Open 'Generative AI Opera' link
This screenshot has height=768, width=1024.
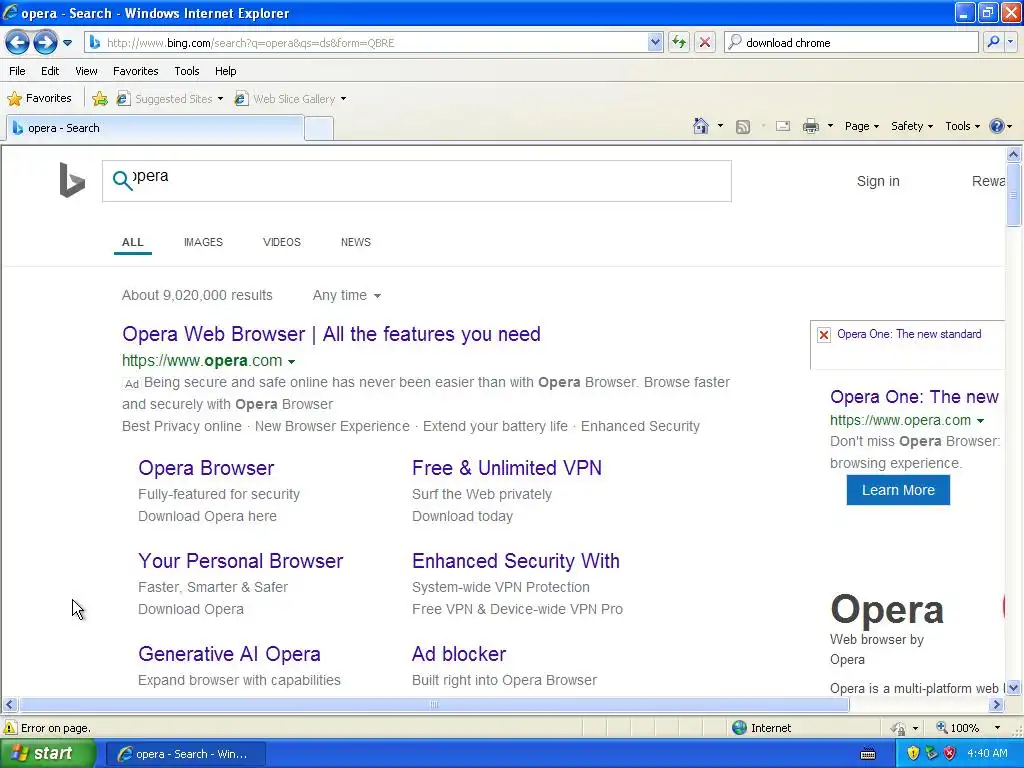pos(229,654)
